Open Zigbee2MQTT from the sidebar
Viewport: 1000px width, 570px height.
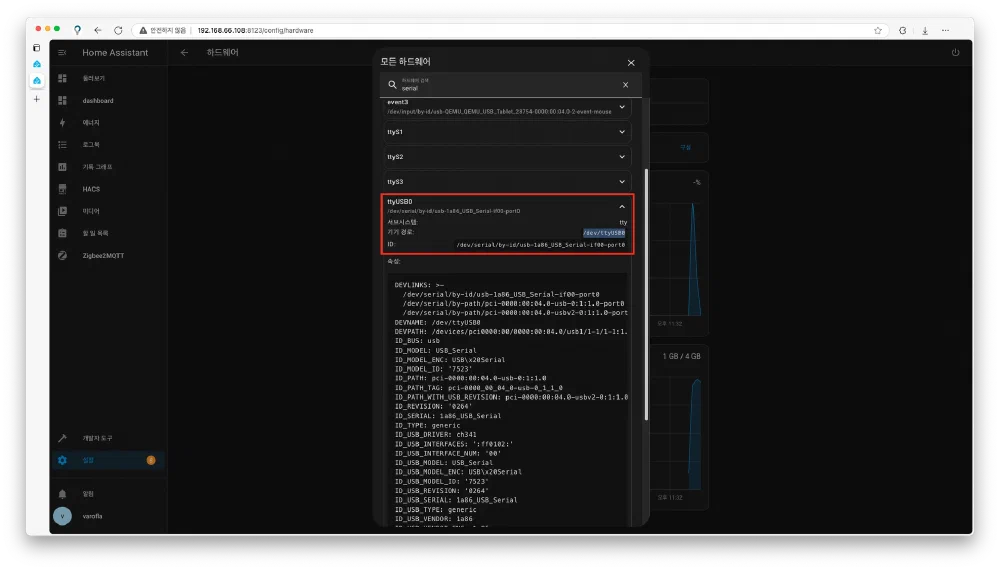click(103, 255)
